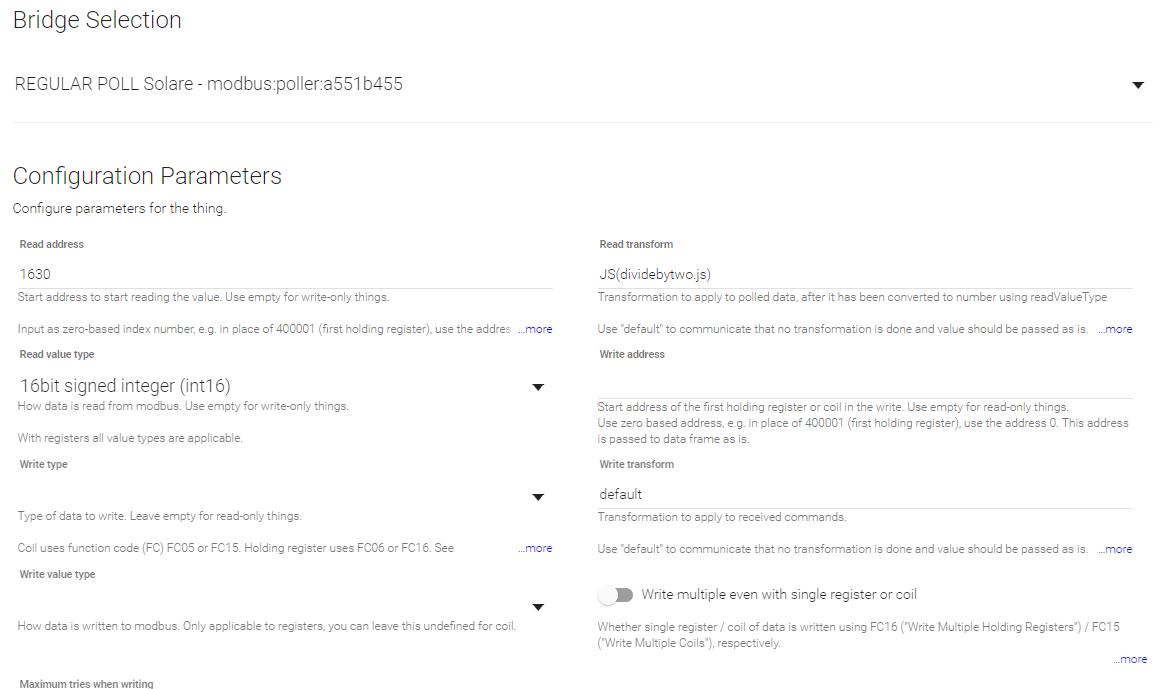Expand more info under Read transform
This screenshot has height=689, width=1172.
[1115, 329]
